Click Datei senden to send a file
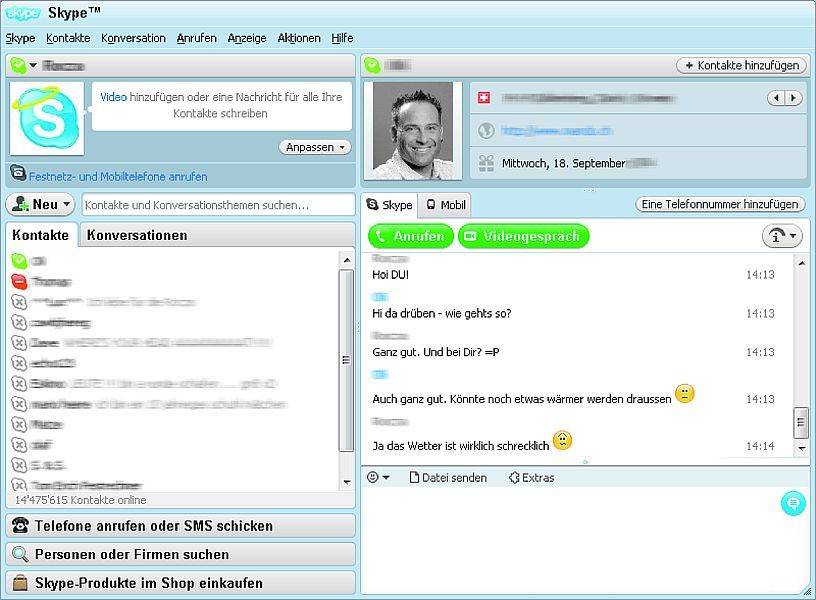 pyautogui.click(x=448, y=478)
